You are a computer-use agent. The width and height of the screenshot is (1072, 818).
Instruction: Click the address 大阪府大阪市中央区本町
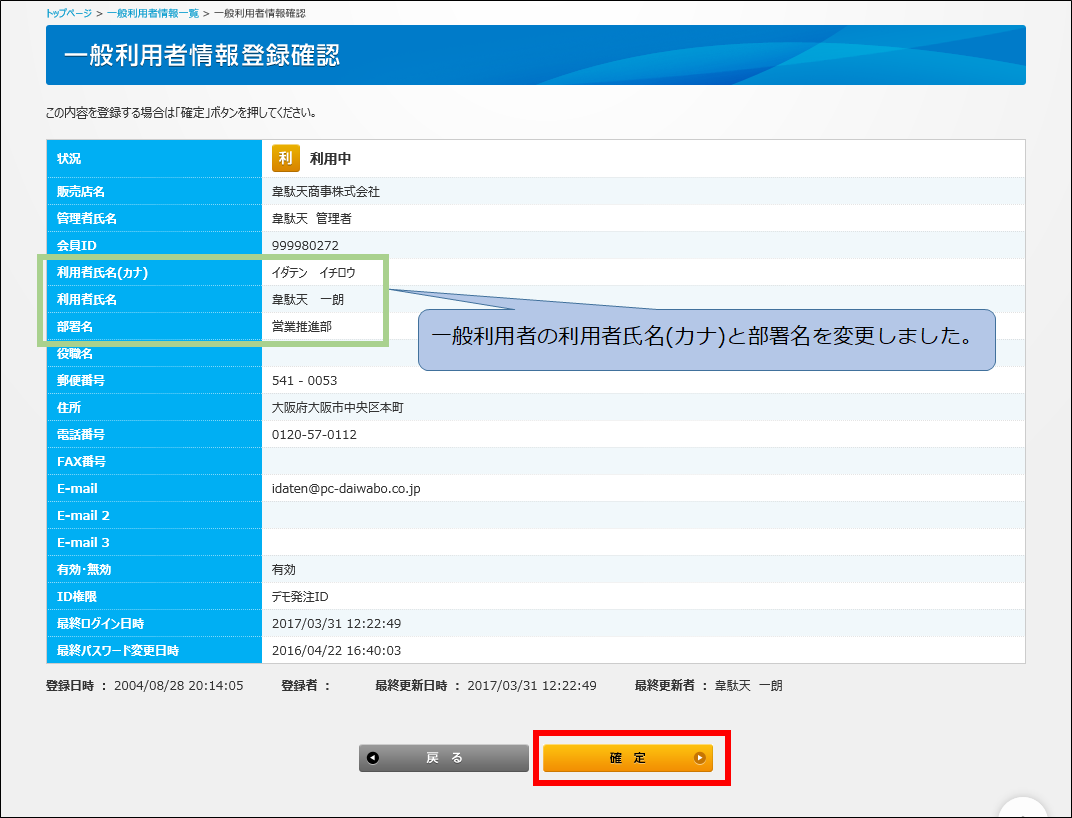tap(337, 408)
